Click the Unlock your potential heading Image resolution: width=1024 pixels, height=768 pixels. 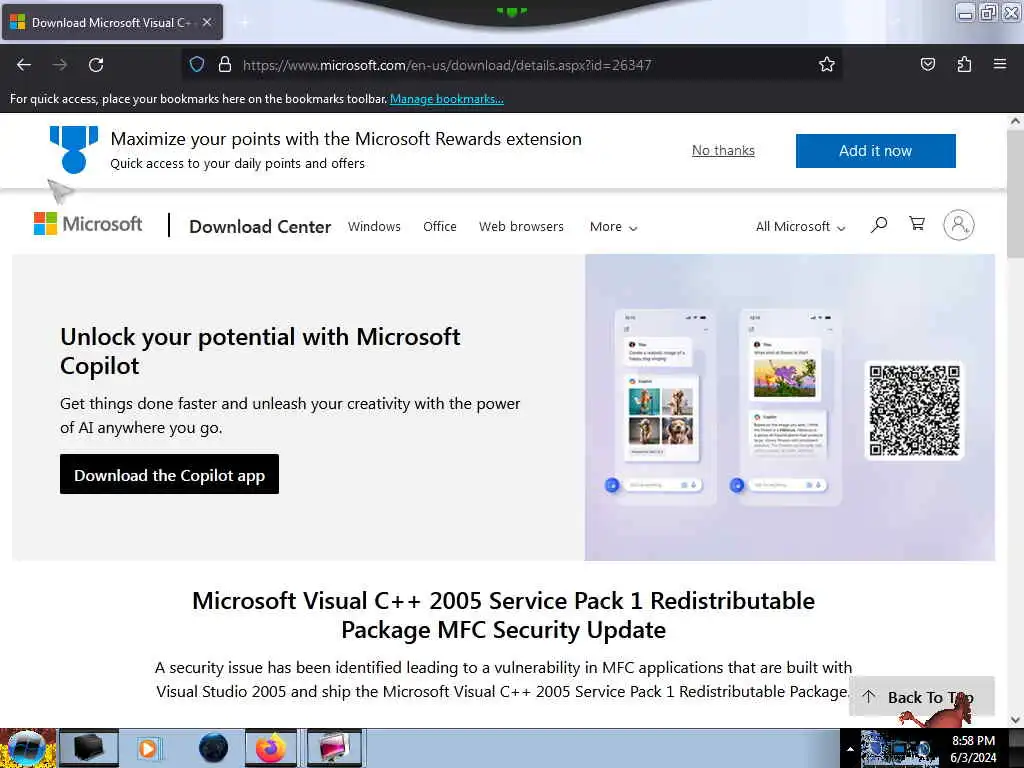click(x=260, y=351)
